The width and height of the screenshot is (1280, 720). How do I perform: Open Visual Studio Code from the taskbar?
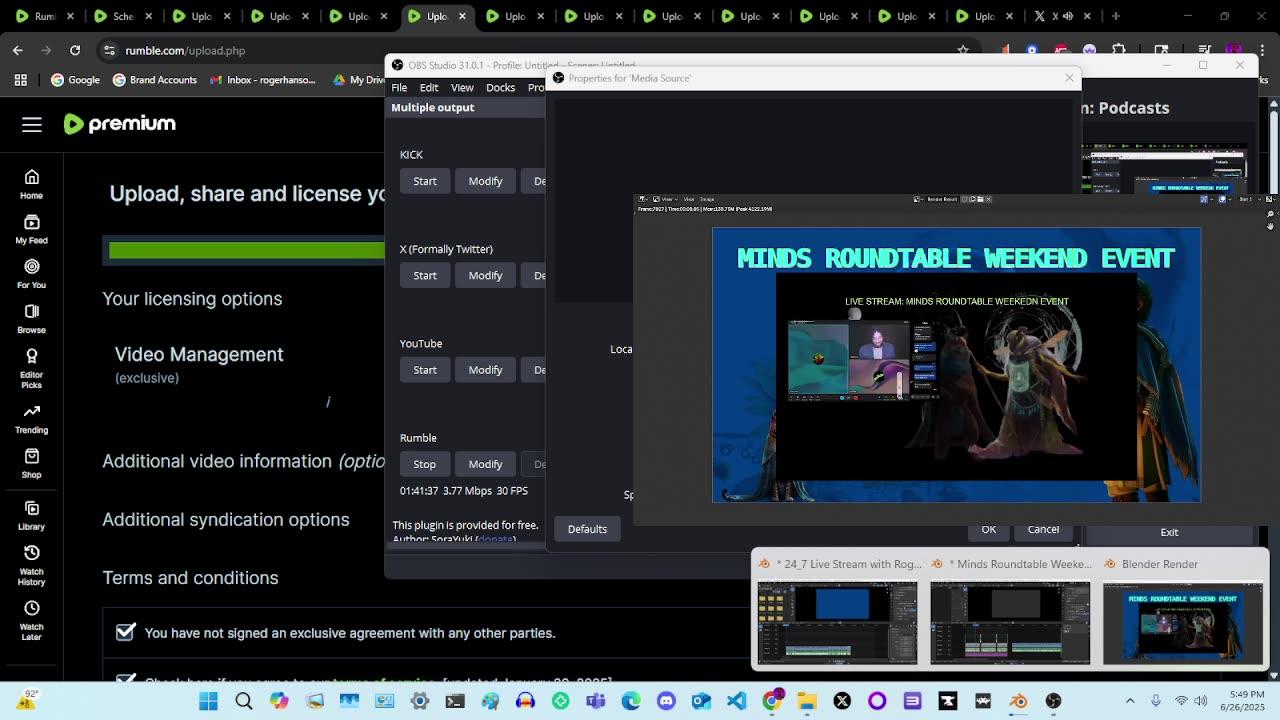pyautogui.click(x=737, y=701)
